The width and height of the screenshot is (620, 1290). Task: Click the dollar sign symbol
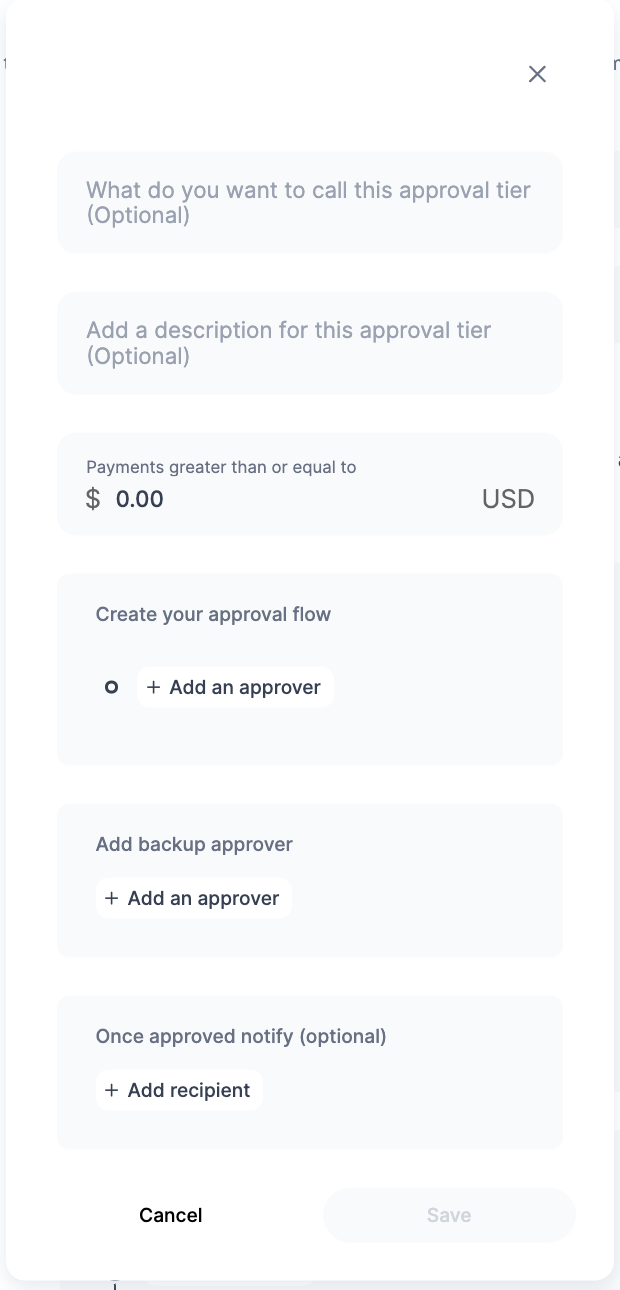click(93, 499)
